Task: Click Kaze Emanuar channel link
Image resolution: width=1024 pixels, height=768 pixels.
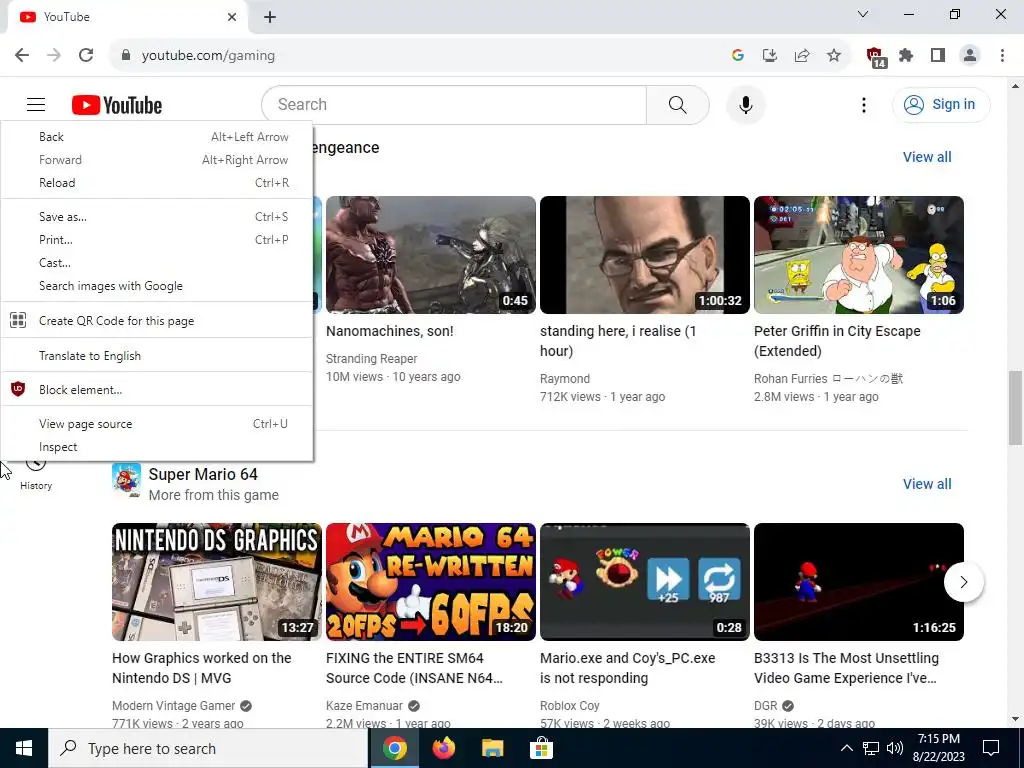Action: 364,706
